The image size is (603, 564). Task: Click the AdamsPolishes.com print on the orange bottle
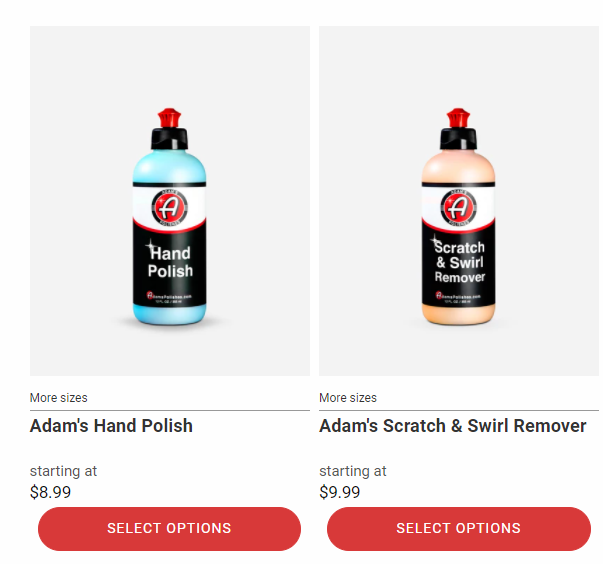point(458,295)
